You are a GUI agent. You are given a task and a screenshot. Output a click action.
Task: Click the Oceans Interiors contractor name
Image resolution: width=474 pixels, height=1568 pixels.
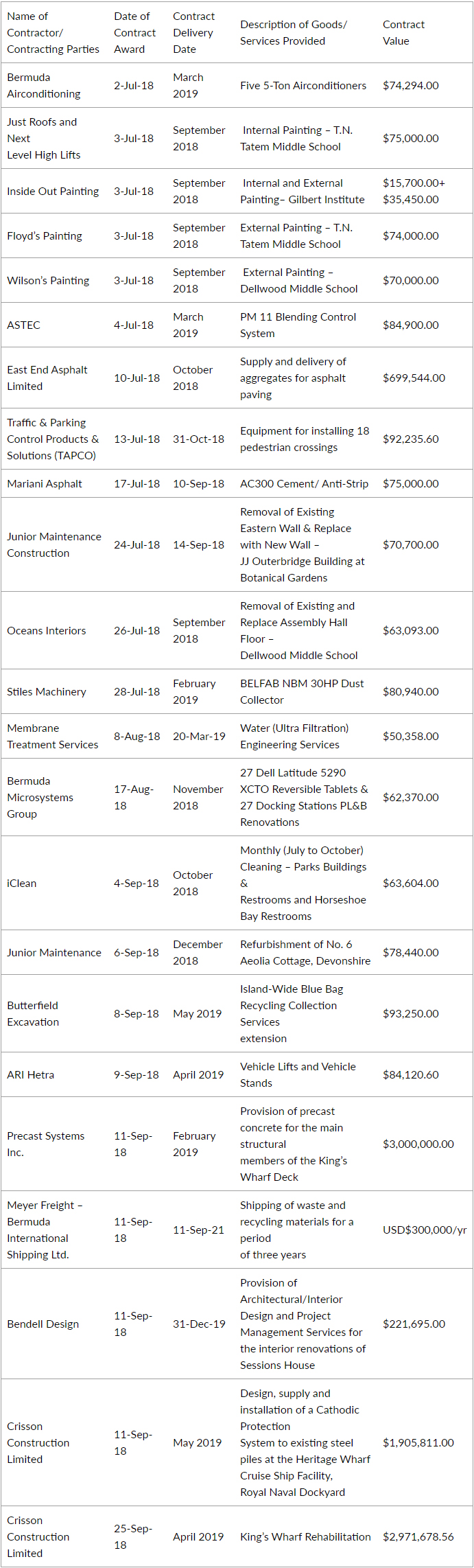click(x=47, y=631)
